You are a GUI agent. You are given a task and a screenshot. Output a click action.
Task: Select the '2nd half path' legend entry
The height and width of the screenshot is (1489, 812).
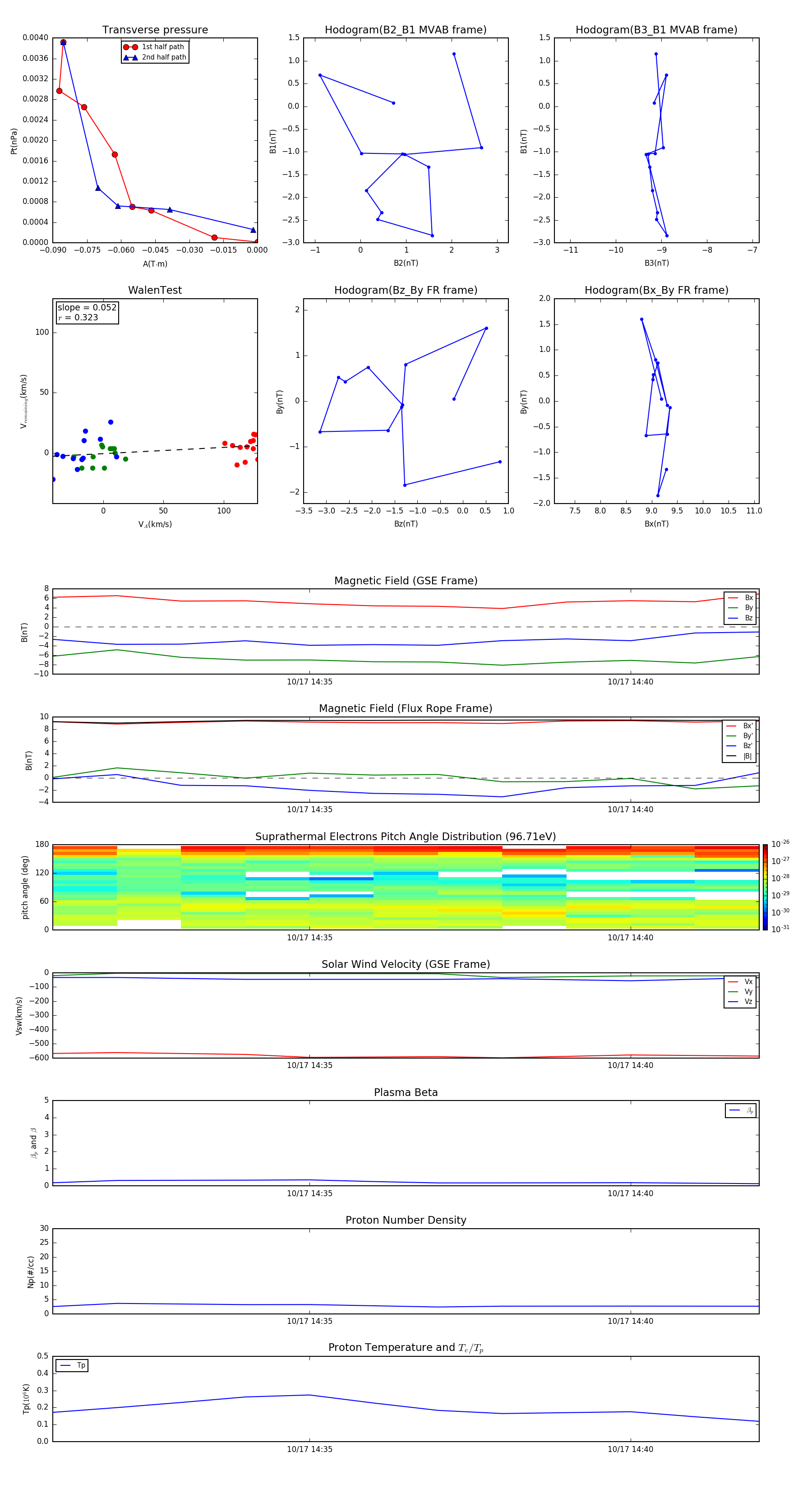[154, 57]
